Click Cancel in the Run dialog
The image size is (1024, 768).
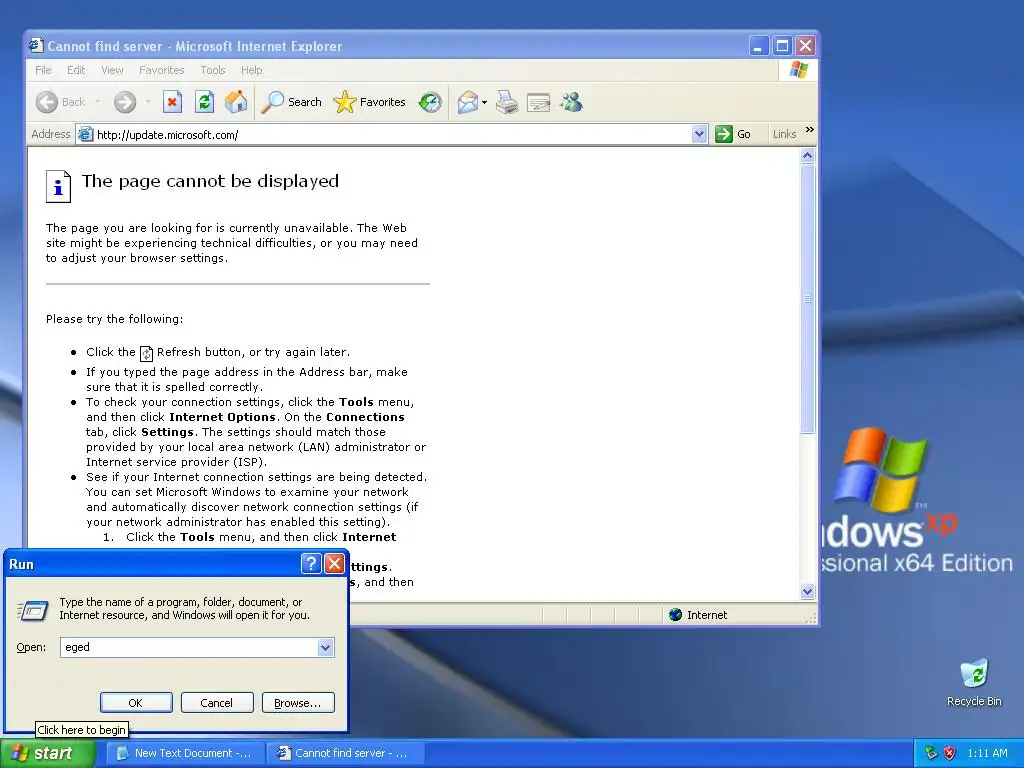217,703
